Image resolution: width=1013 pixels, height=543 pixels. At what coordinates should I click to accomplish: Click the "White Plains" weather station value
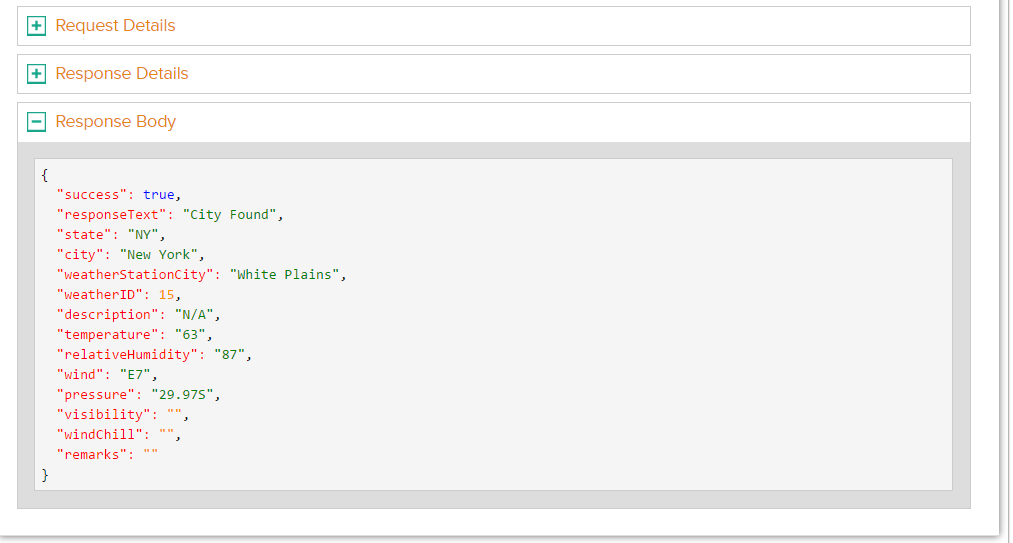[x=286, y=275]
